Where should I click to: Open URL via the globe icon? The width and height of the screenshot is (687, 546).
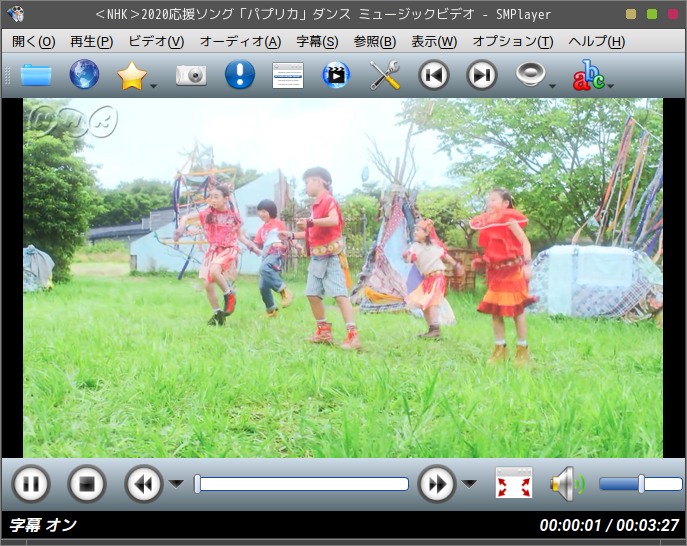pos(84,74)
